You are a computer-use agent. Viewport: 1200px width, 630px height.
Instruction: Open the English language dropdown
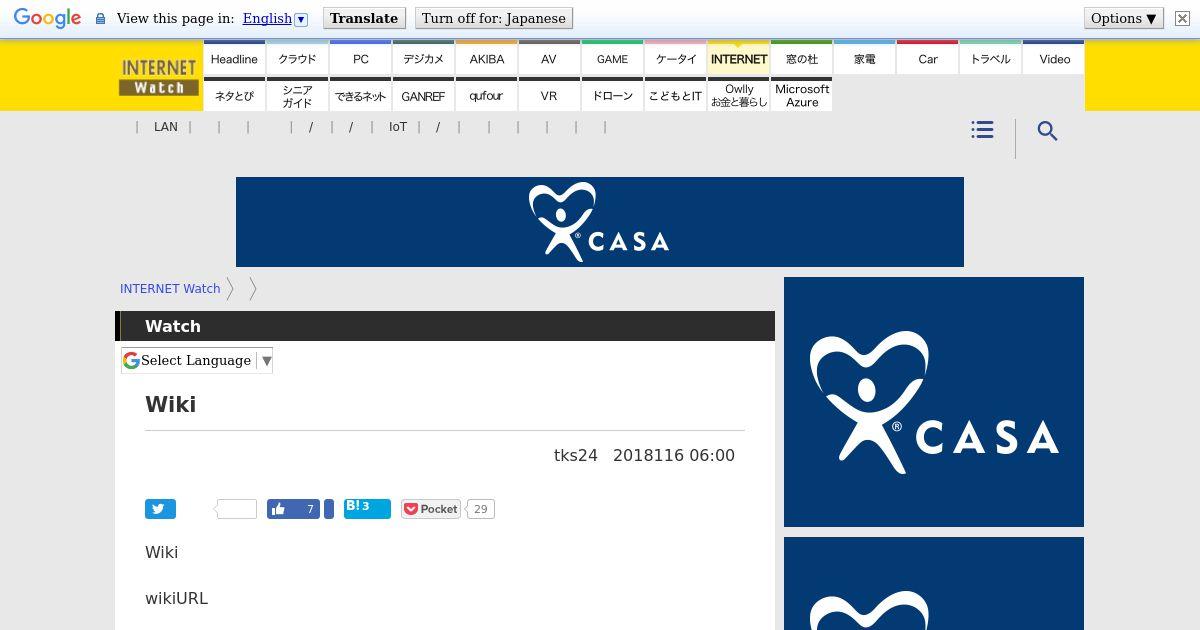point(274,18)
